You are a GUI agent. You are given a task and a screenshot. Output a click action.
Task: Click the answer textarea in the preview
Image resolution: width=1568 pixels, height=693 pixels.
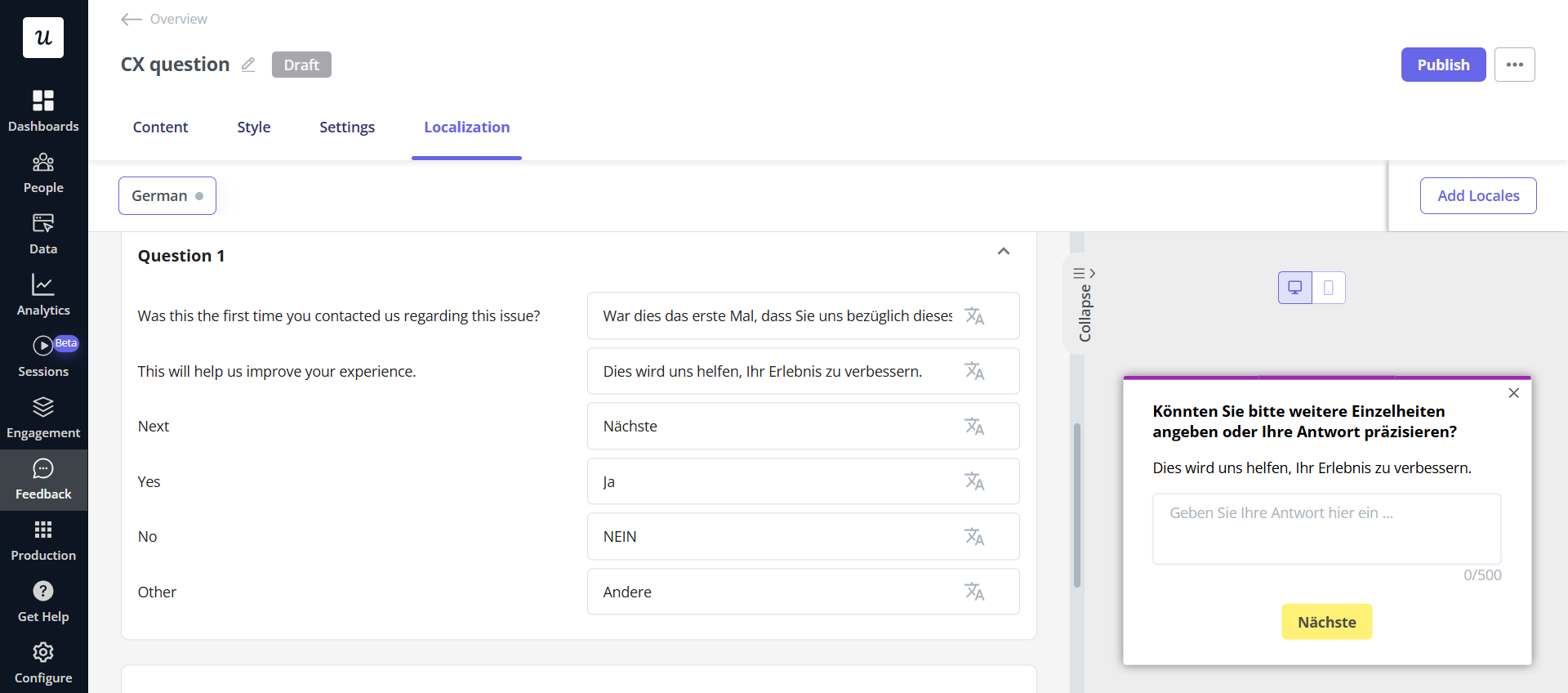(x=1326, y=529)
